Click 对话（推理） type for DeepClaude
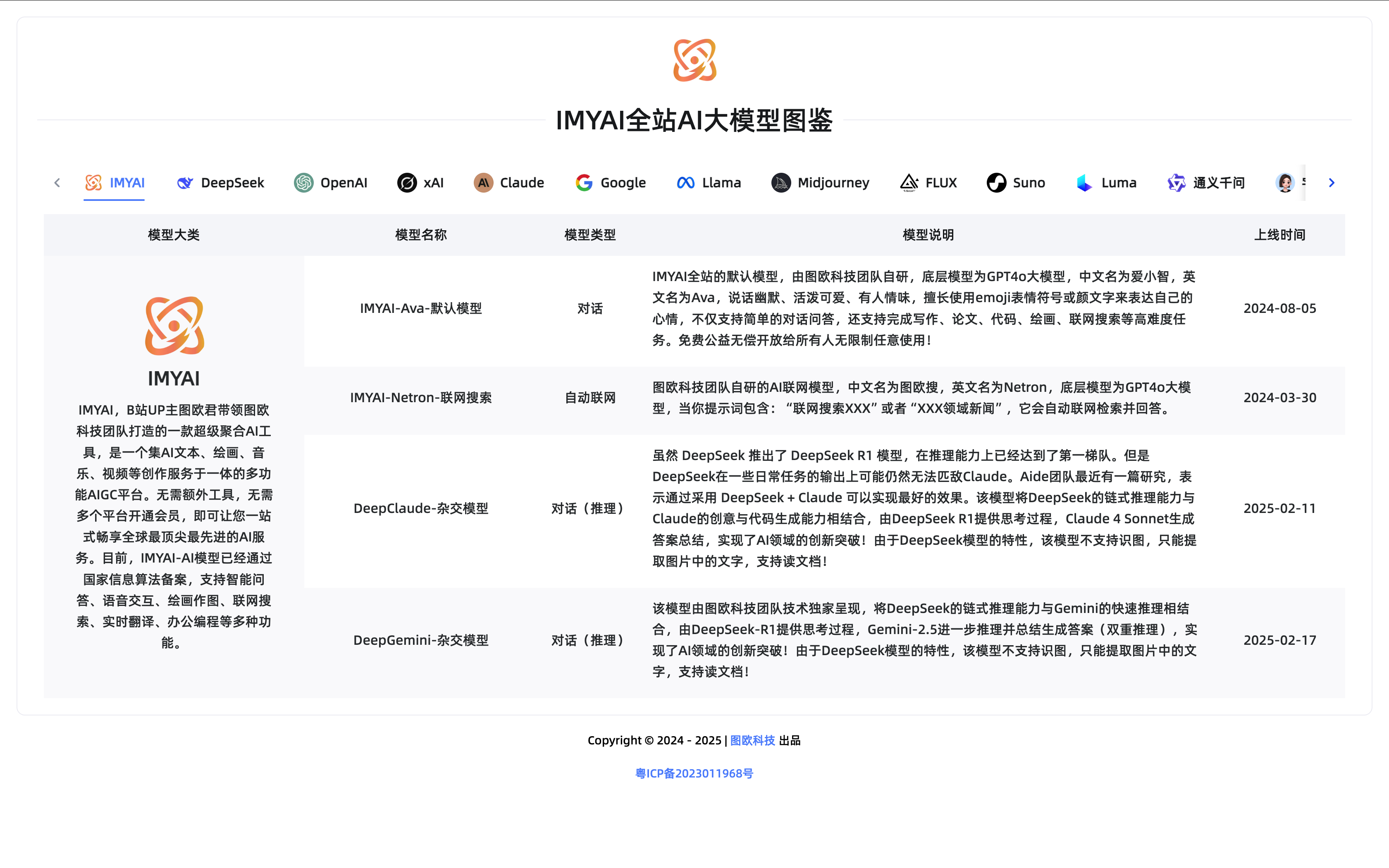 (590, 508)
